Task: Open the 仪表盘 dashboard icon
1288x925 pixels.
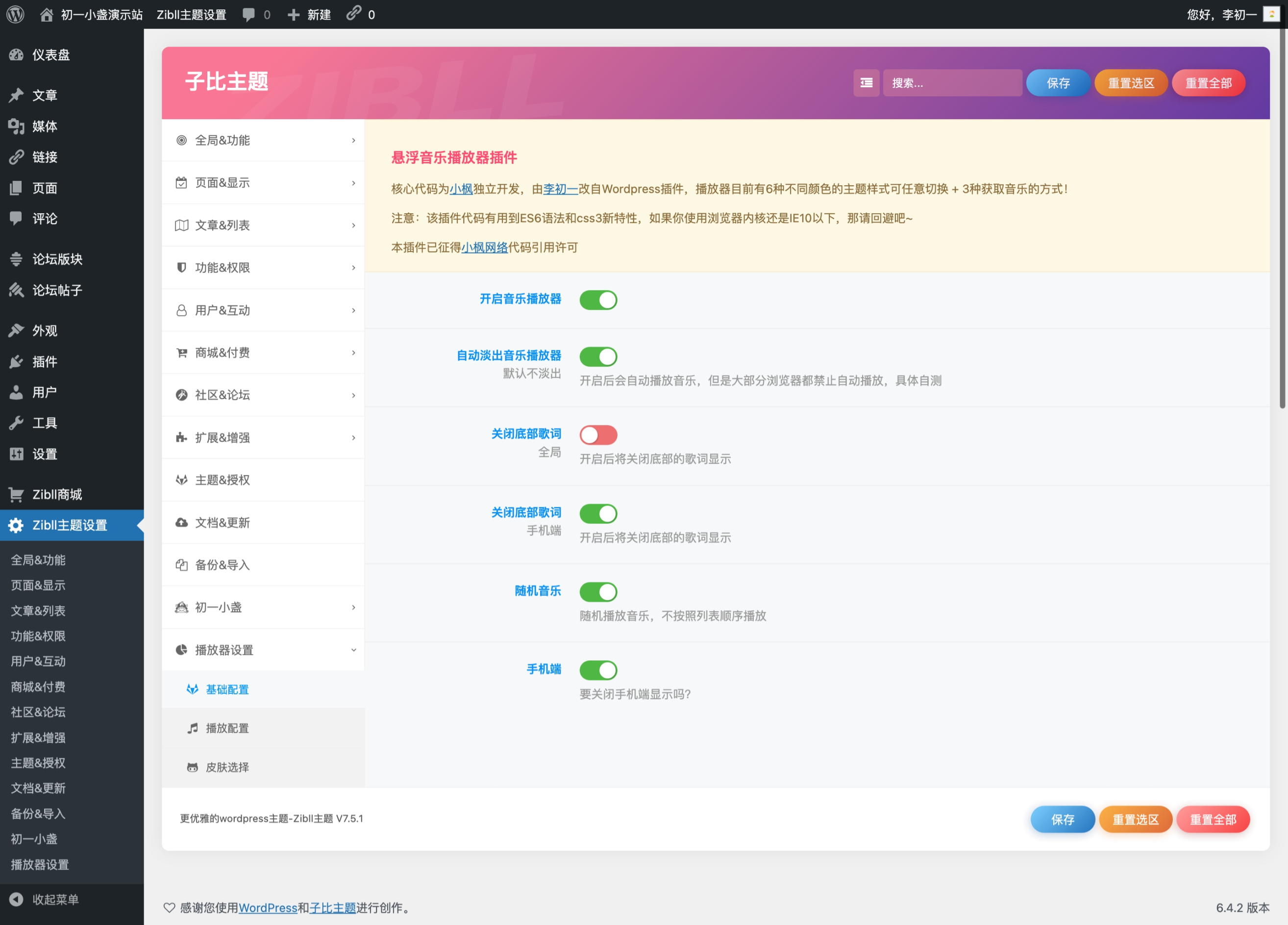Action: pyautogui.click(x=16, y=54)
